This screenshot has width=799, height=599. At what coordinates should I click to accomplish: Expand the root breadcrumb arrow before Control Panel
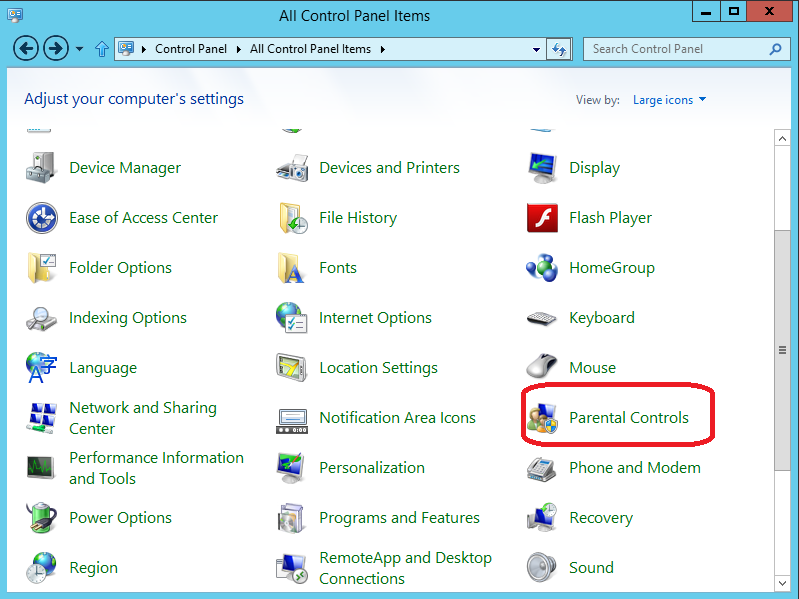tap(144, 49)
